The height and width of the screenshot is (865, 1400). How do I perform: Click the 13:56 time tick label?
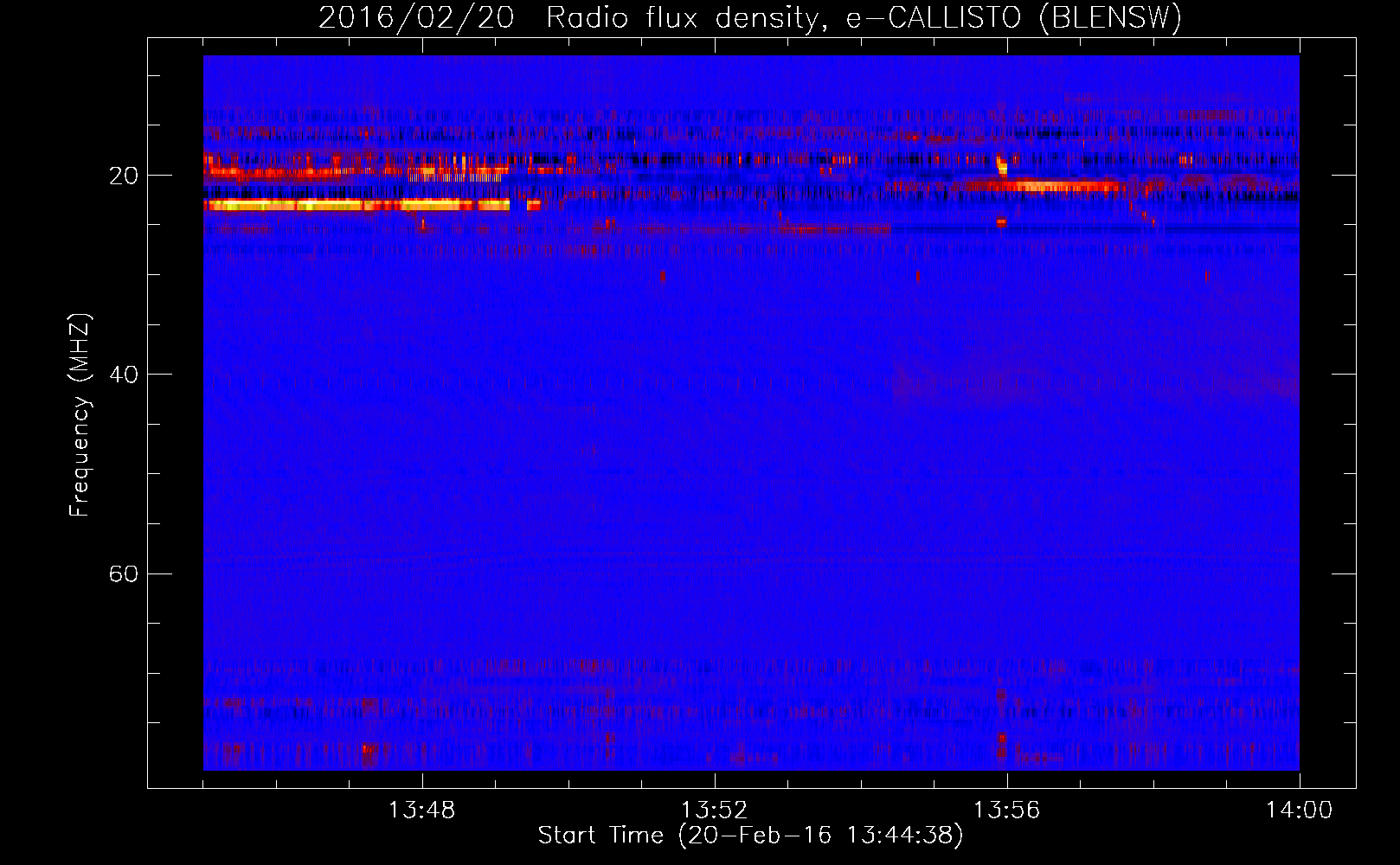tap(1006, 811)
